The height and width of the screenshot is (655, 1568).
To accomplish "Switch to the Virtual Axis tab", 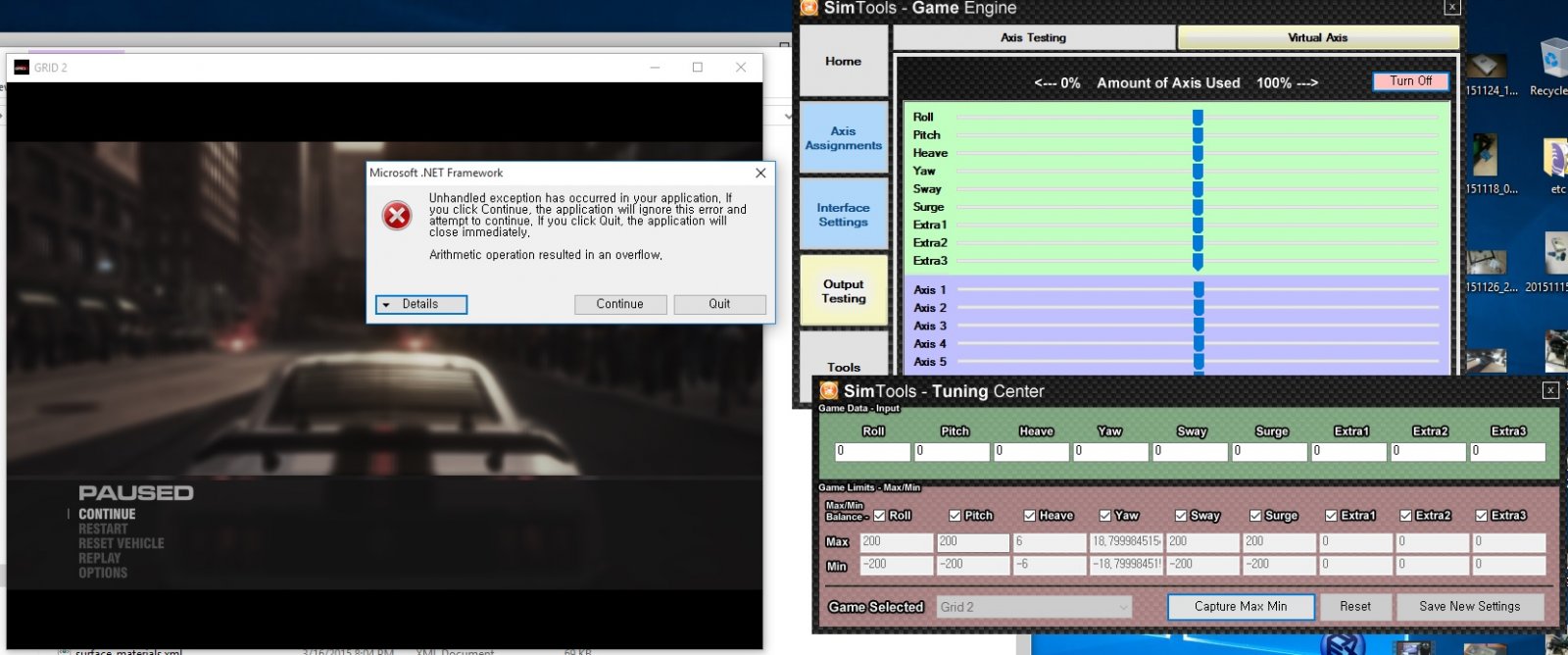I will click(x=1317, y=37).
